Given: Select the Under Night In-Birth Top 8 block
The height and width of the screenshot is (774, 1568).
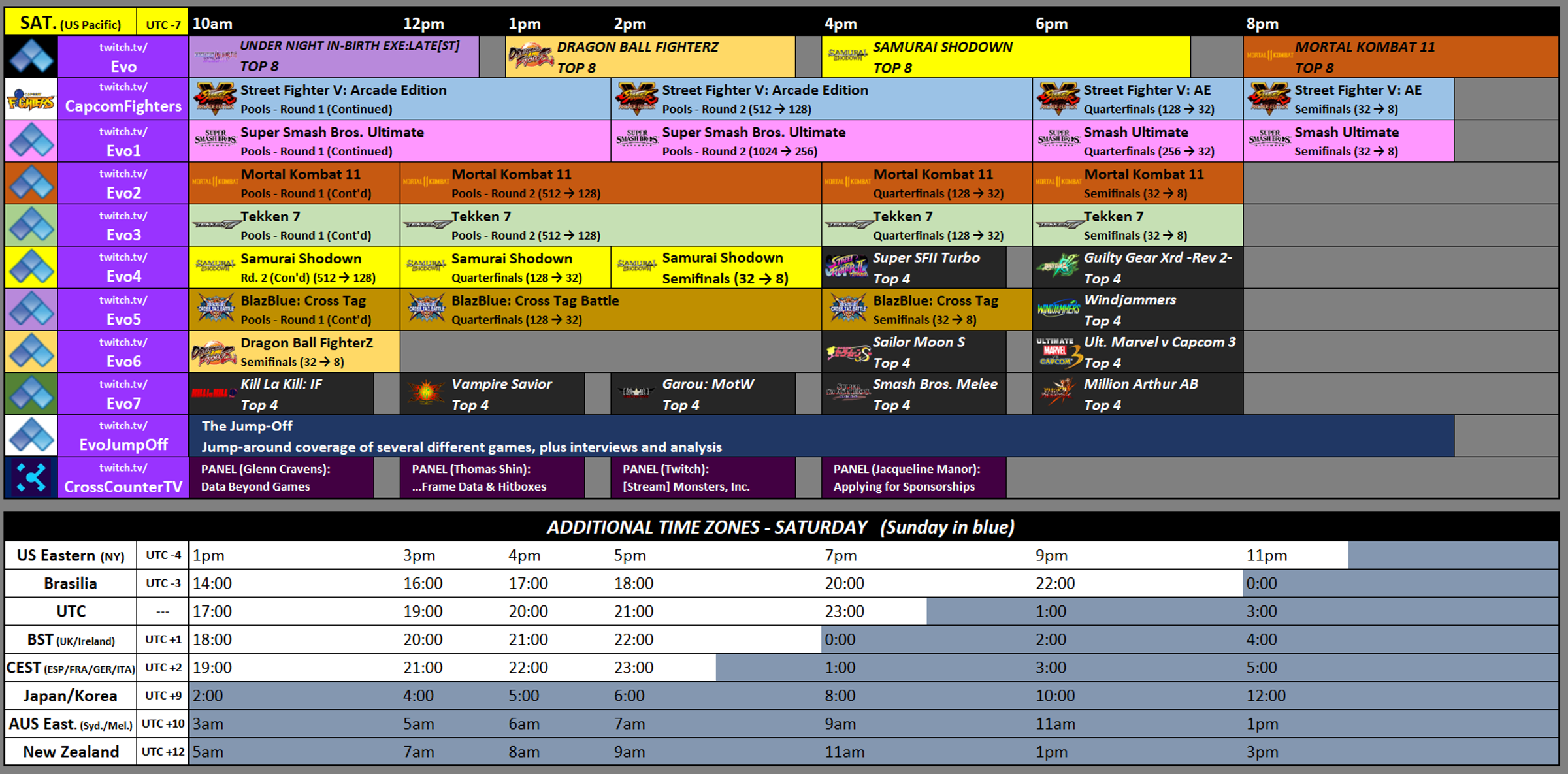Looking at the screenshot, I should click(x=335, y=57).
